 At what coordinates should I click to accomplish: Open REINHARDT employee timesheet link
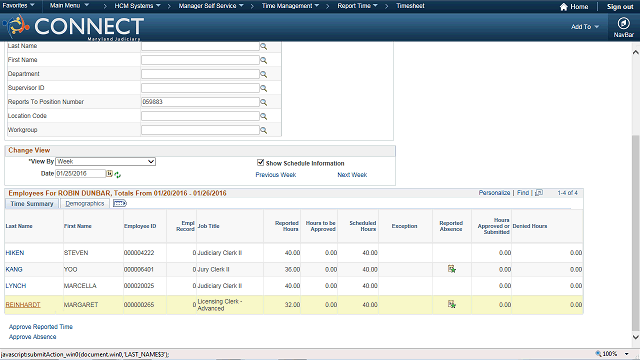click(x=23, y=304)
